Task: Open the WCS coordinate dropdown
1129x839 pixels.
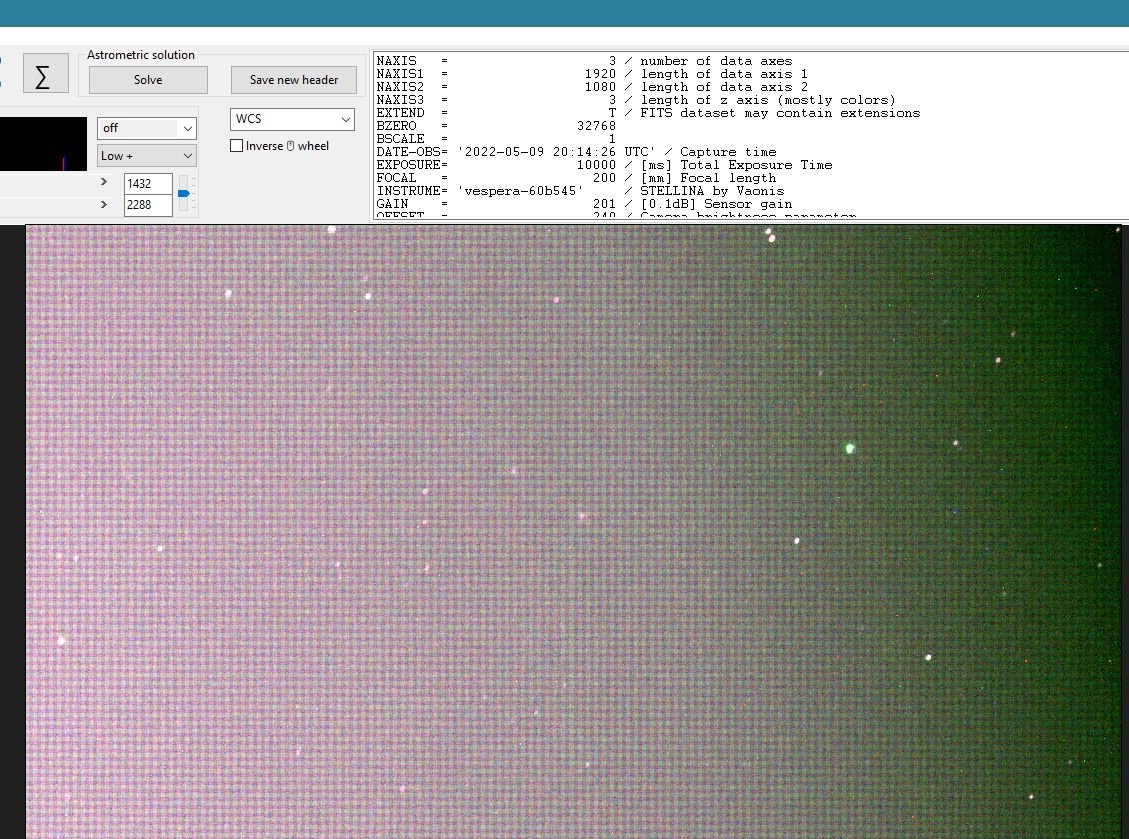Action: coord(292,119)
